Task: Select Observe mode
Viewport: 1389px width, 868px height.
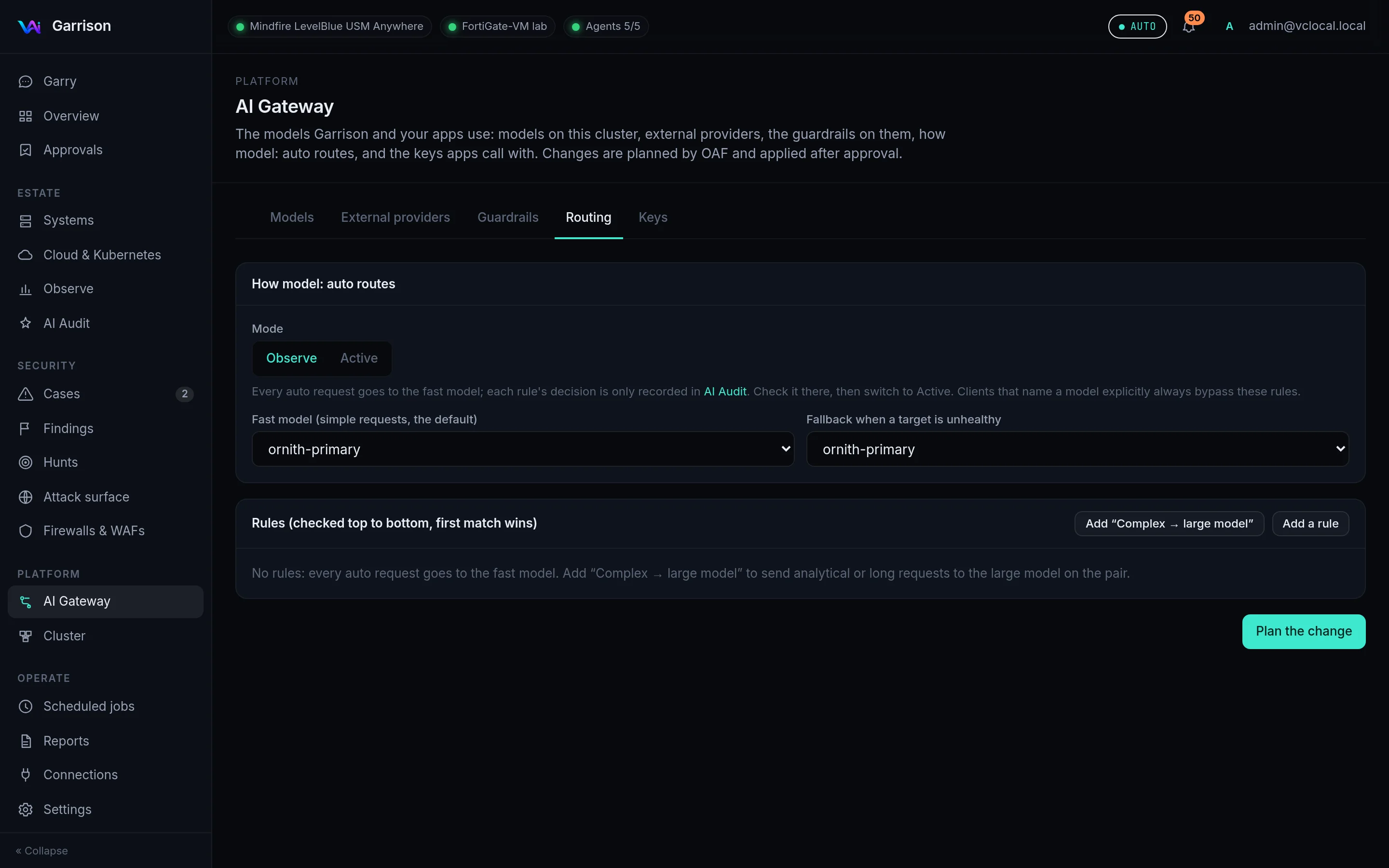Action: [291, 358]
